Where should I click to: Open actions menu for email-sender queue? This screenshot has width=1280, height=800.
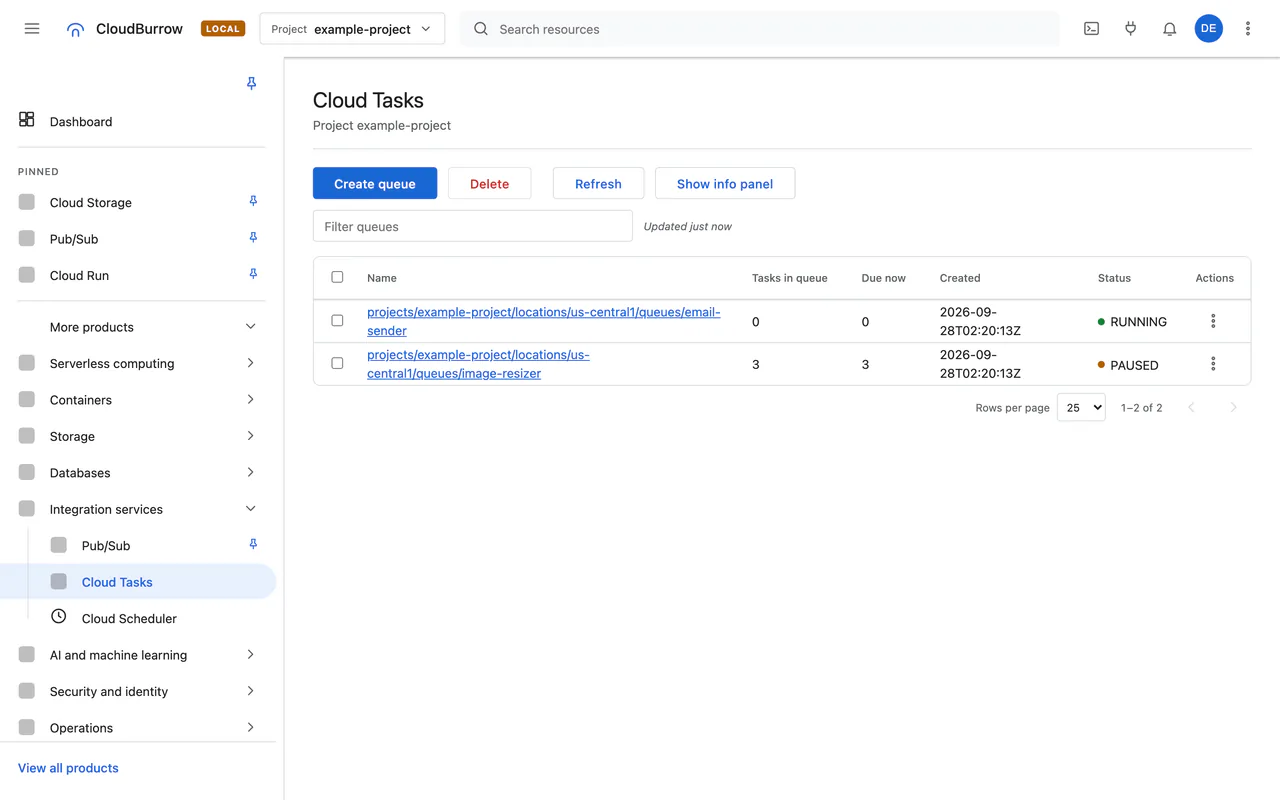(x=1213, y=321)
